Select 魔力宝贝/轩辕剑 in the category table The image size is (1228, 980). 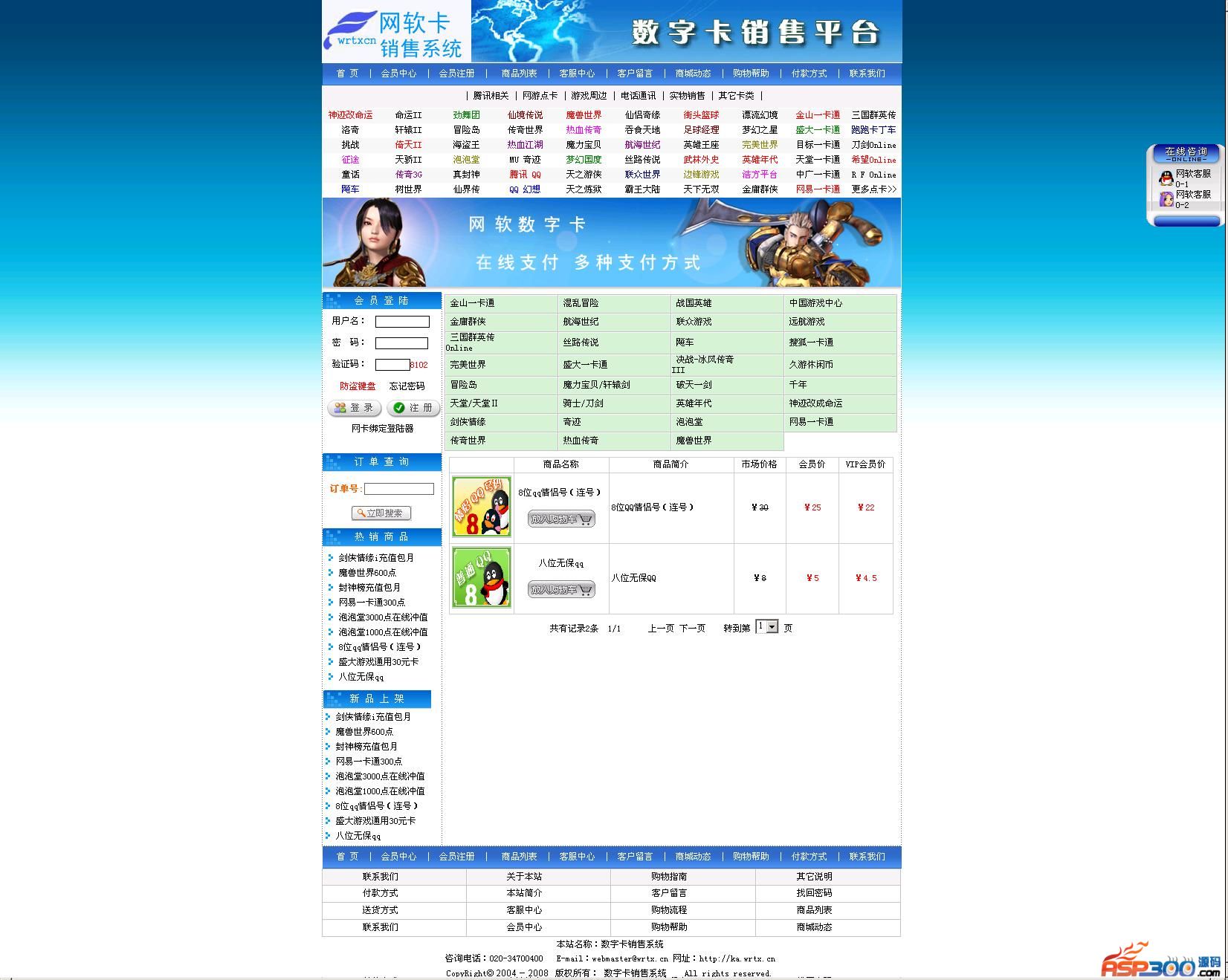(596, 385)
